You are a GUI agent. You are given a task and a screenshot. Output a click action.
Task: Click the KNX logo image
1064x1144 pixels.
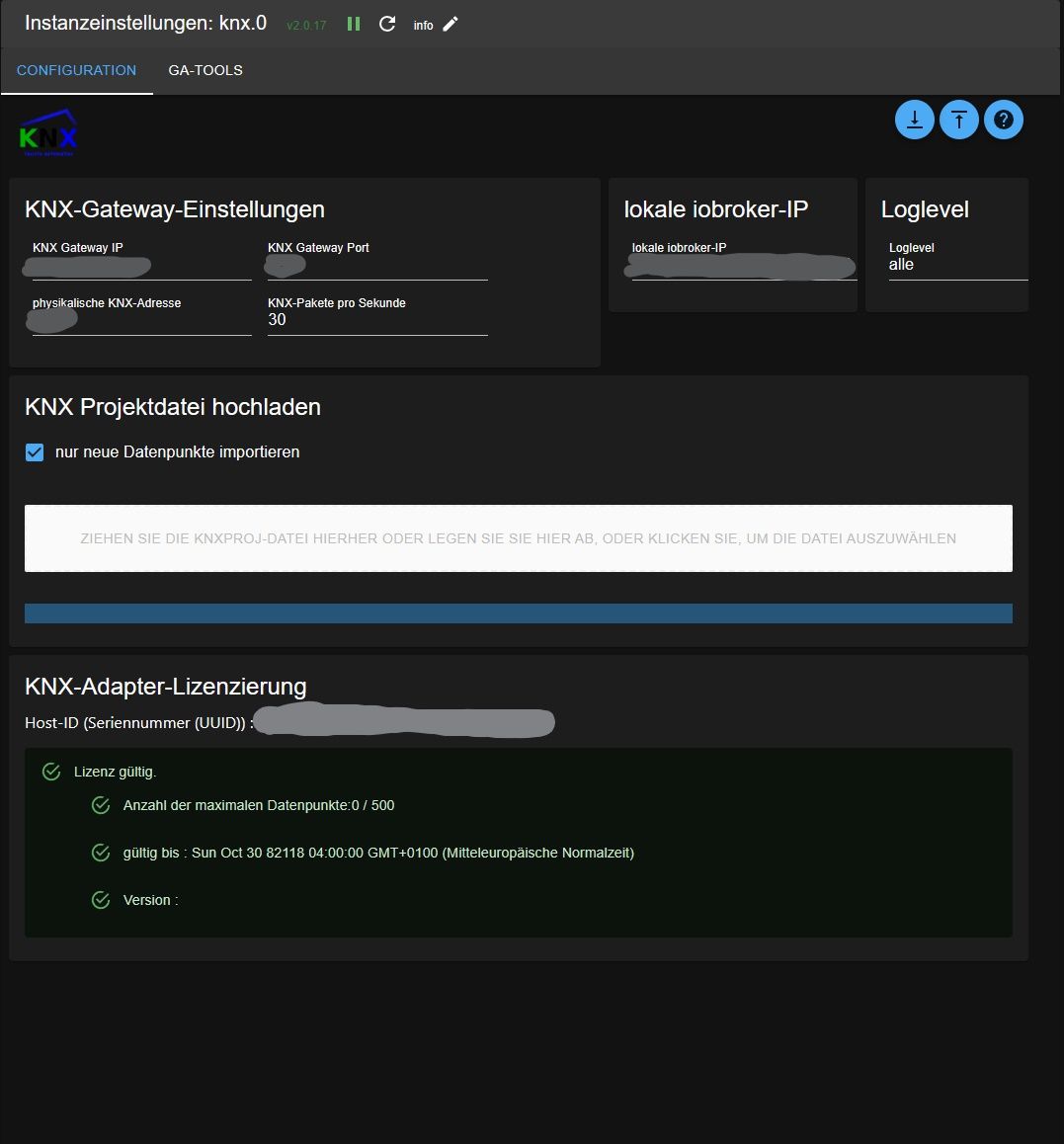48,132
